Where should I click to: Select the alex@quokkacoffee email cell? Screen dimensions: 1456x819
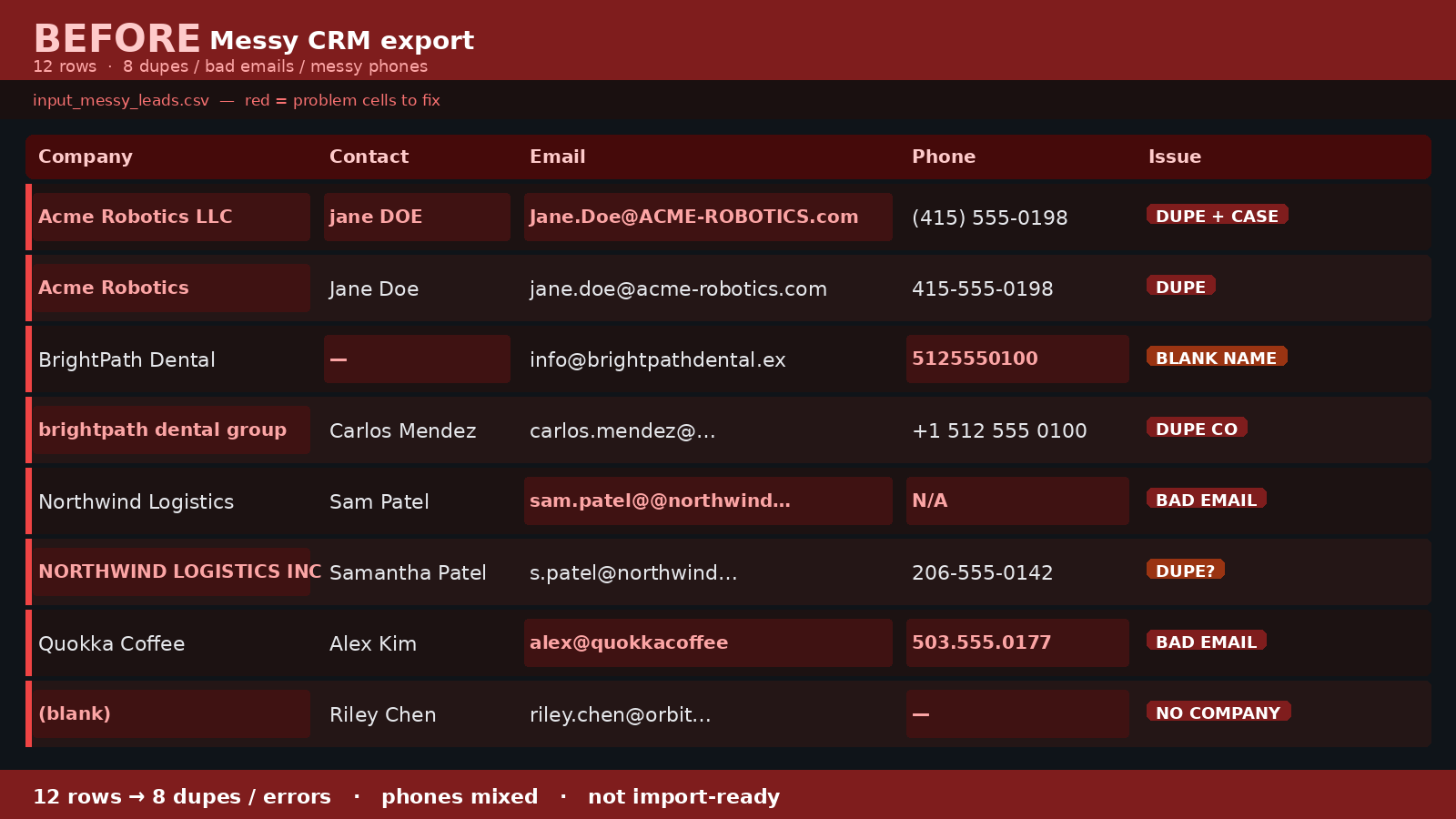point(708,642)
